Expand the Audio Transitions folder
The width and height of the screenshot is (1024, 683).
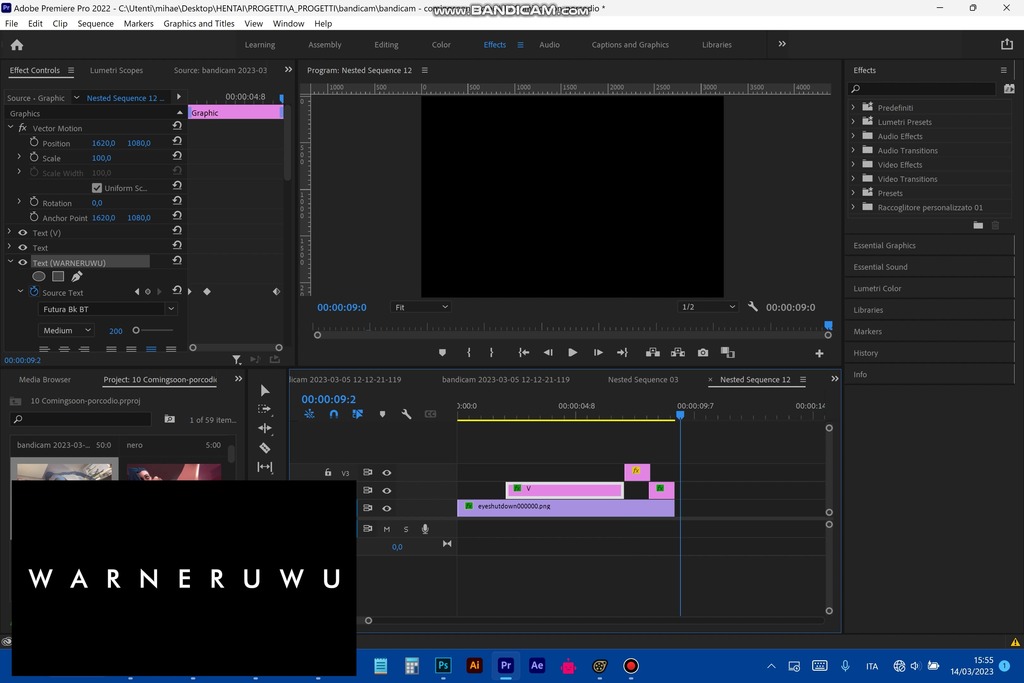(x=853, y=150)
